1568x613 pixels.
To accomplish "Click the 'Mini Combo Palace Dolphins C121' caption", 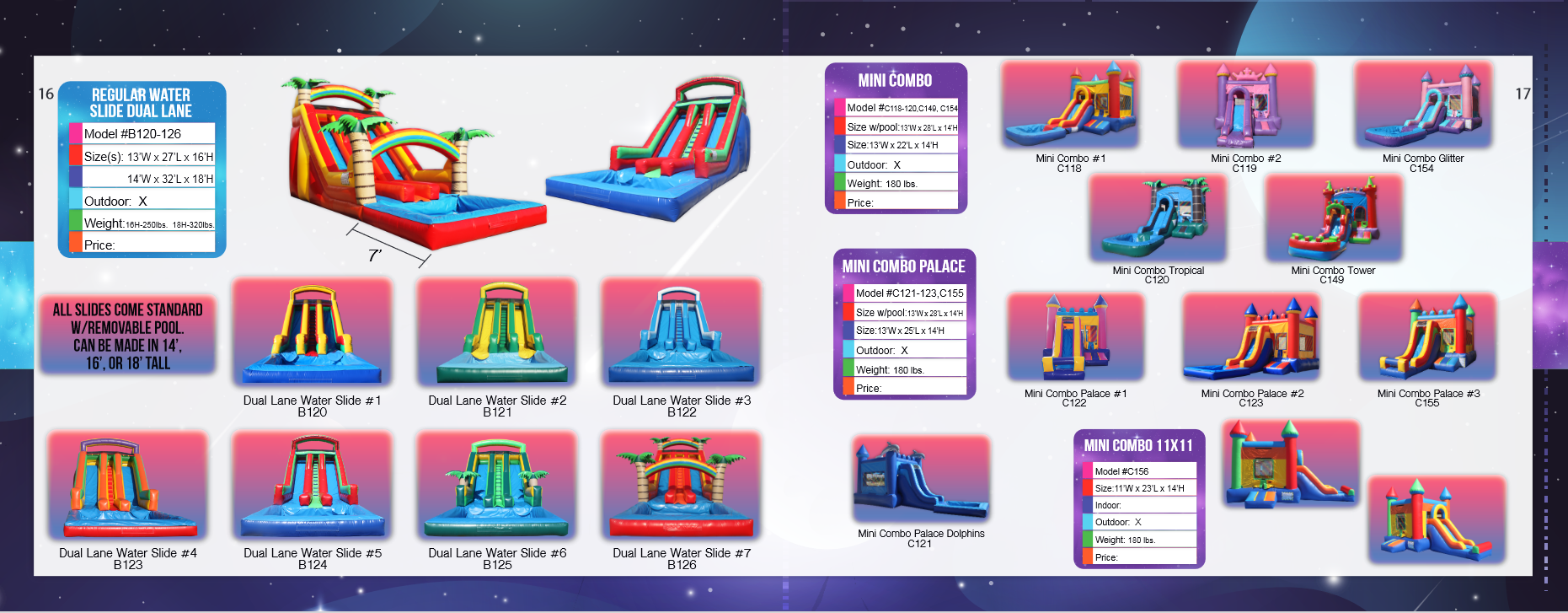I will click(x=921, y=538).
